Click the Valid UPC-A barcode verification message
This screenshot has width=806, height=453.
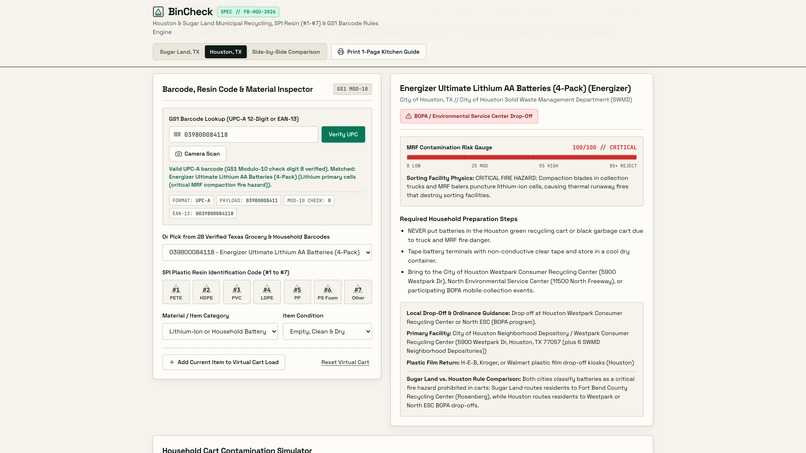coord(263,177)
